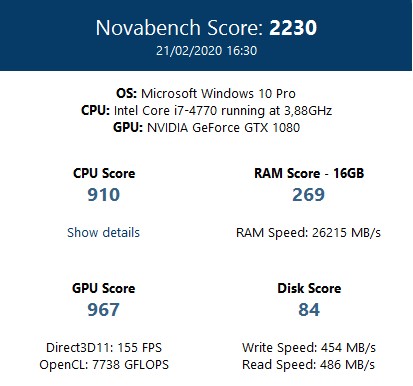Click the CPU score value 910
The width and height of the screenshot is (413, 386).
click(x=104, y=195)
